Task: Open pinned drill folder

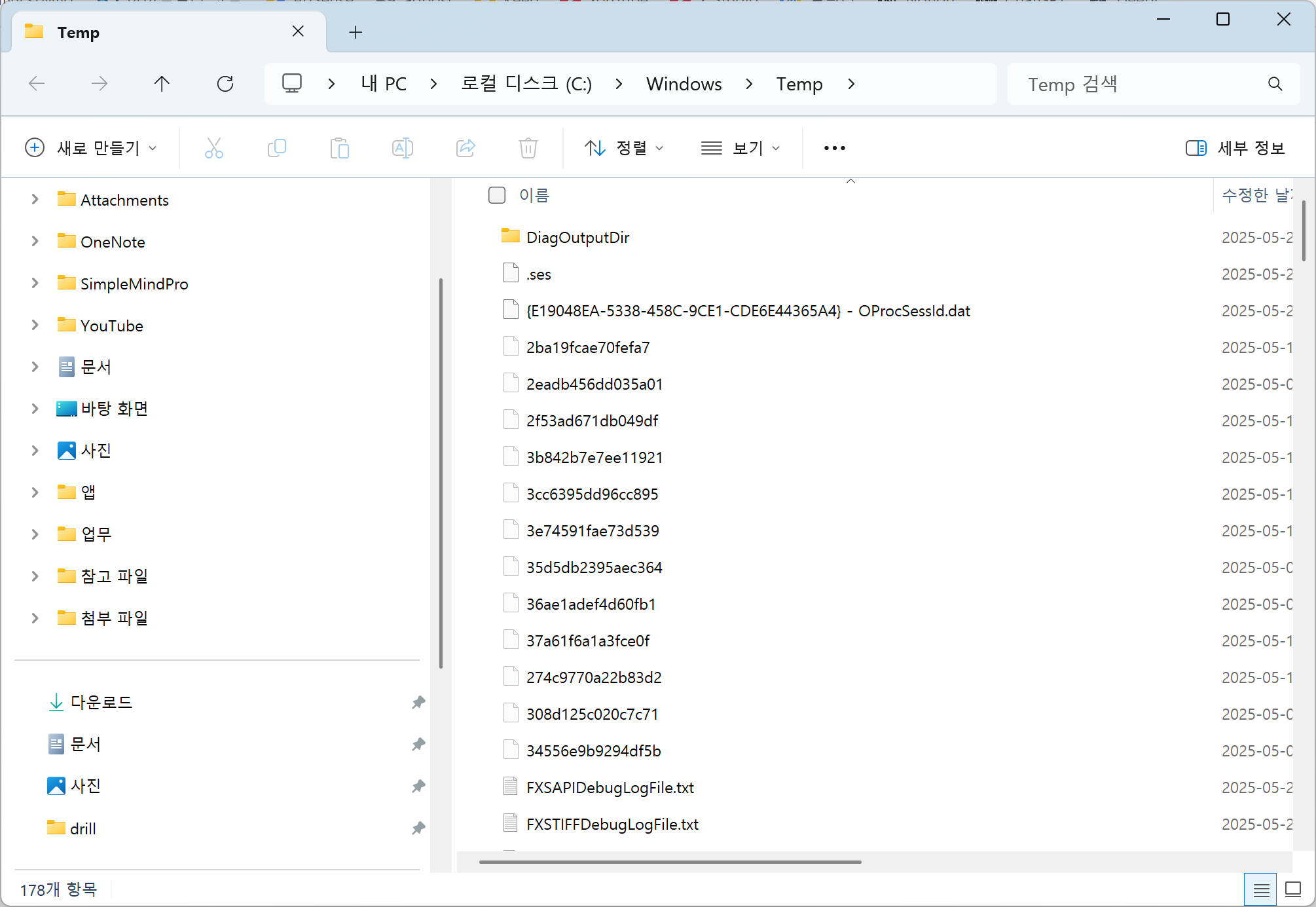Action: coord(82,828)
